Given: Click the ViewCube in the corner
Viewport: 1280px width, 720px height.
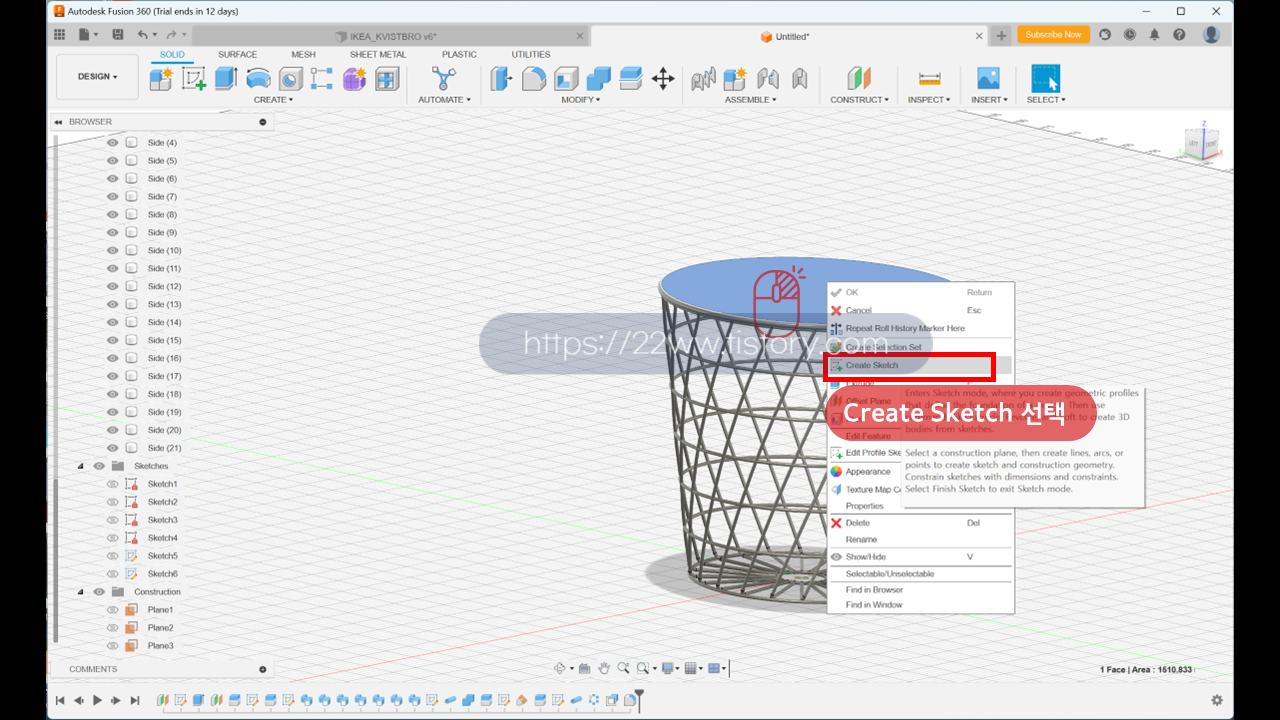Looking at the screenshot, I should 1201,143.
